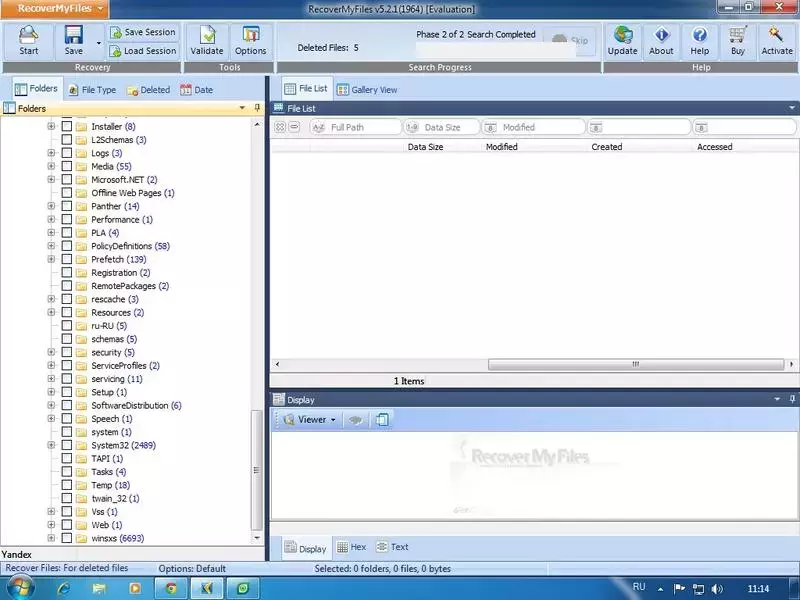Viewport: 800px width, 600px height.
Task: Check the Temp folder checkbox
Action: pyautogui.click(x=67, y=485)
